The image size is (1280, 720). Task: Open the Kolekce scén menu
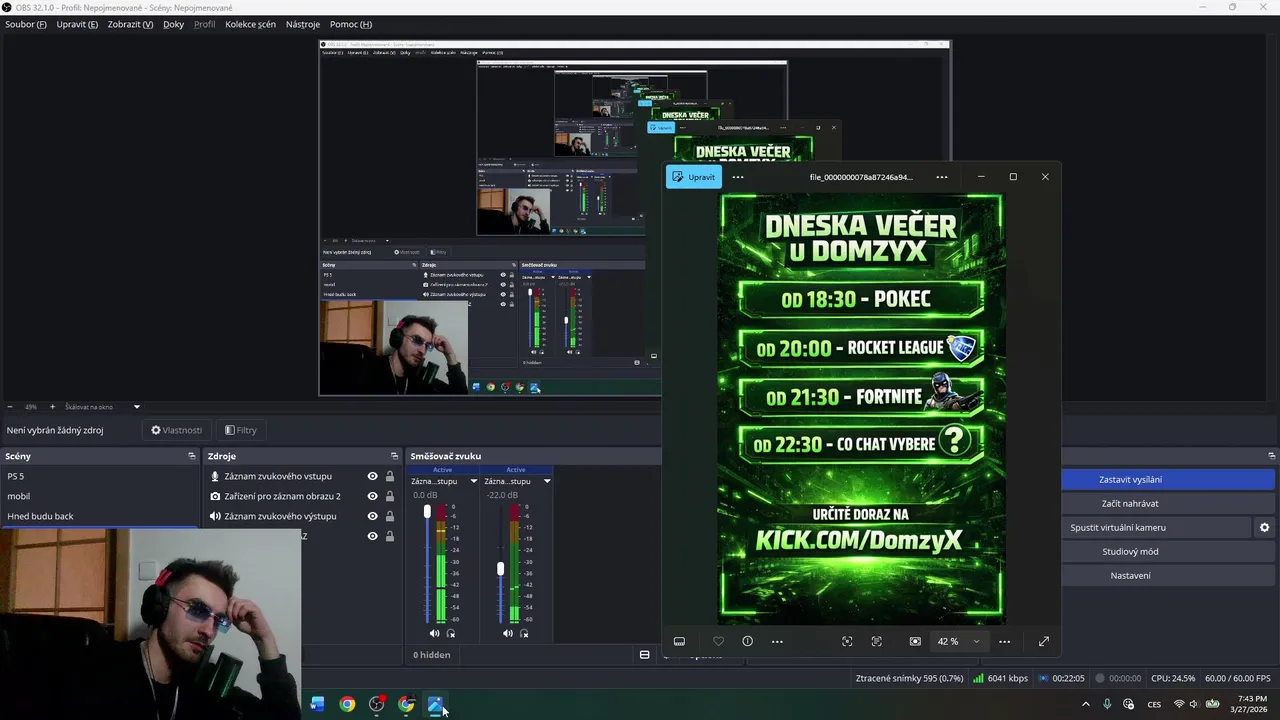pyautogui.click(x=250, y=24)
